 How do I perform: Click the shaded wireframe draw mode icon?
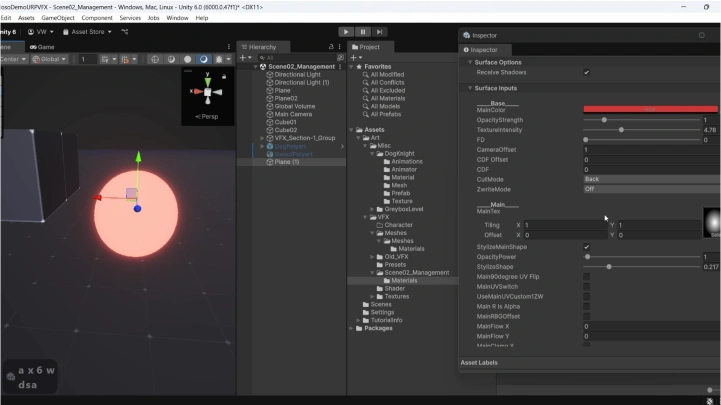tap(171, 59)
